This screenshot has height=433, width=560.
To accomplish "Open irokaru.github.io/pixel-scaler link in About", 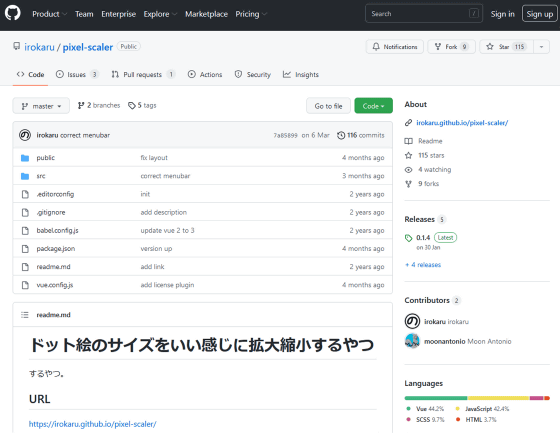I will 462,123.
